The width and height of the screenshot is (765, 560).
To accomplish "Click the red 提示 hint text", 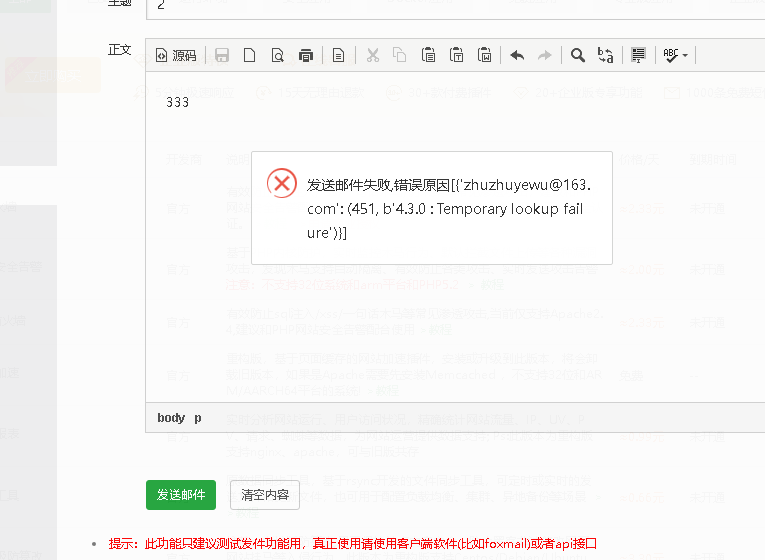I will (x=352, y=543).
